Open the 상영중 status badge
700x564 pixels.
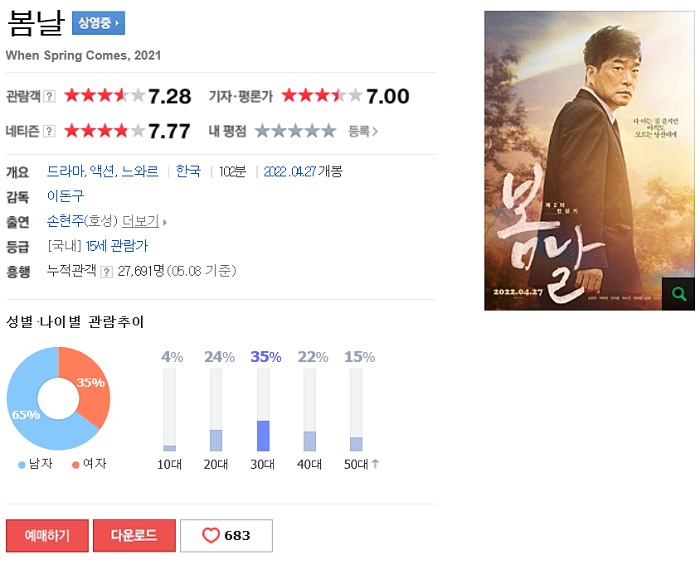98,23
